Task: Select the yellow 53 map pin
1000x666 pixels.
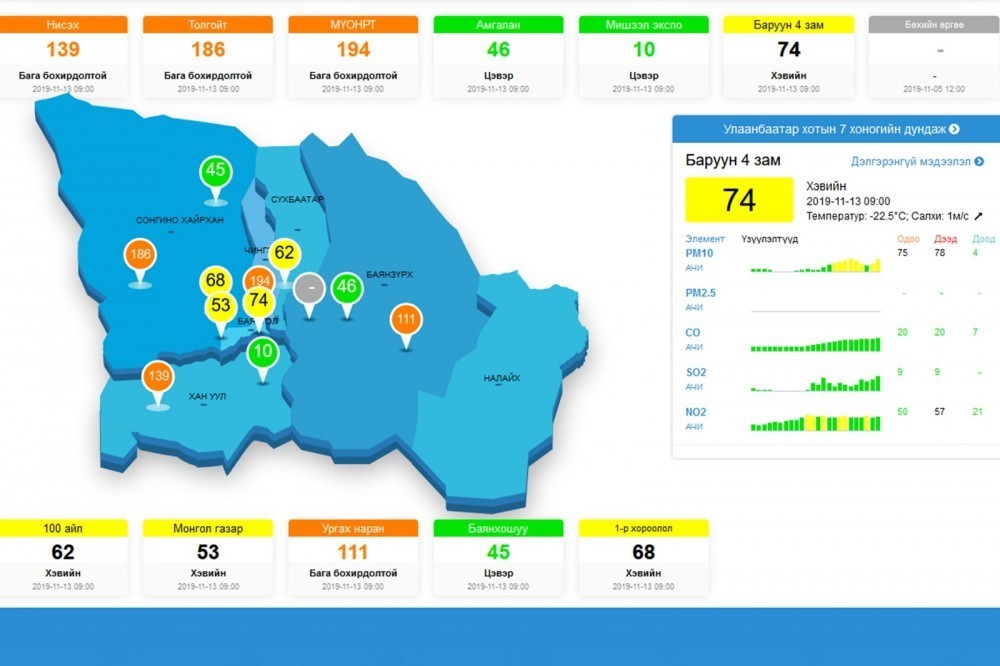Action: (x=221, y=305)
